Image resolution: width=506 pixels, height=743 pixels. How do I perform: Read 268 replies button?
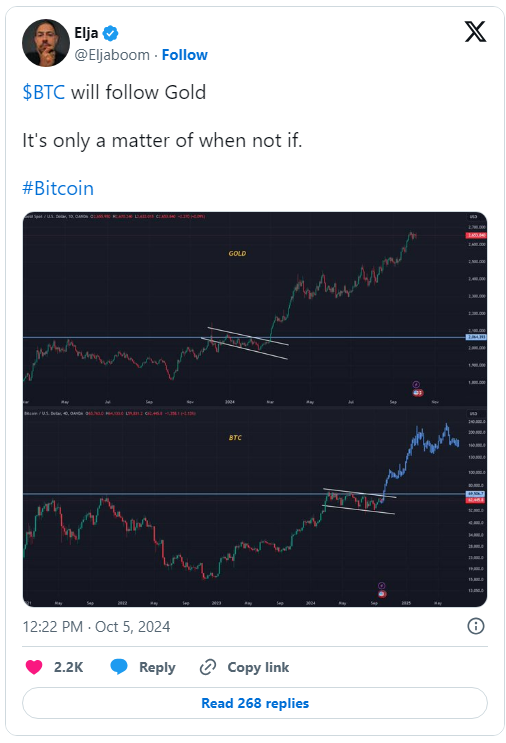click(255, 703)
